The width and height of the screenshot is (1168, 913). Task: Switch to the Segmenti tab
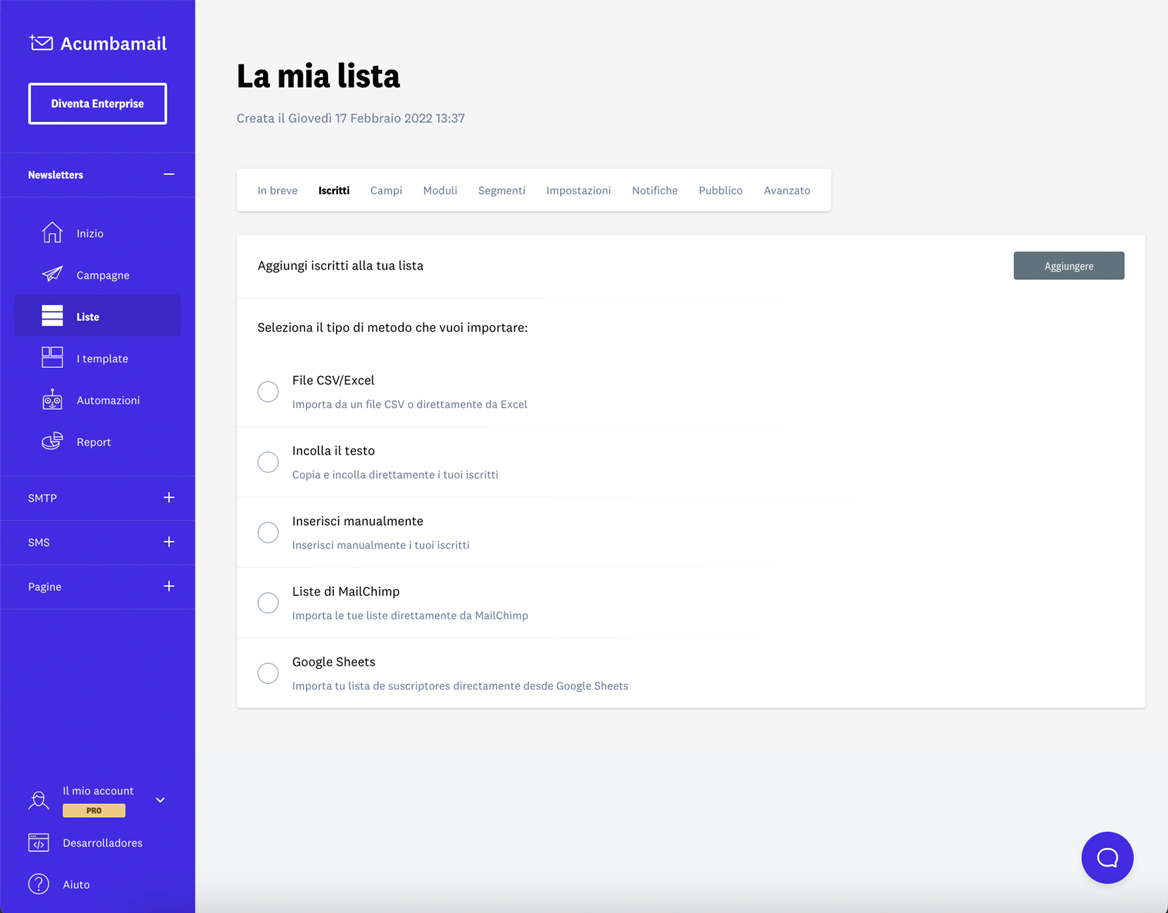tap(501, 190)
